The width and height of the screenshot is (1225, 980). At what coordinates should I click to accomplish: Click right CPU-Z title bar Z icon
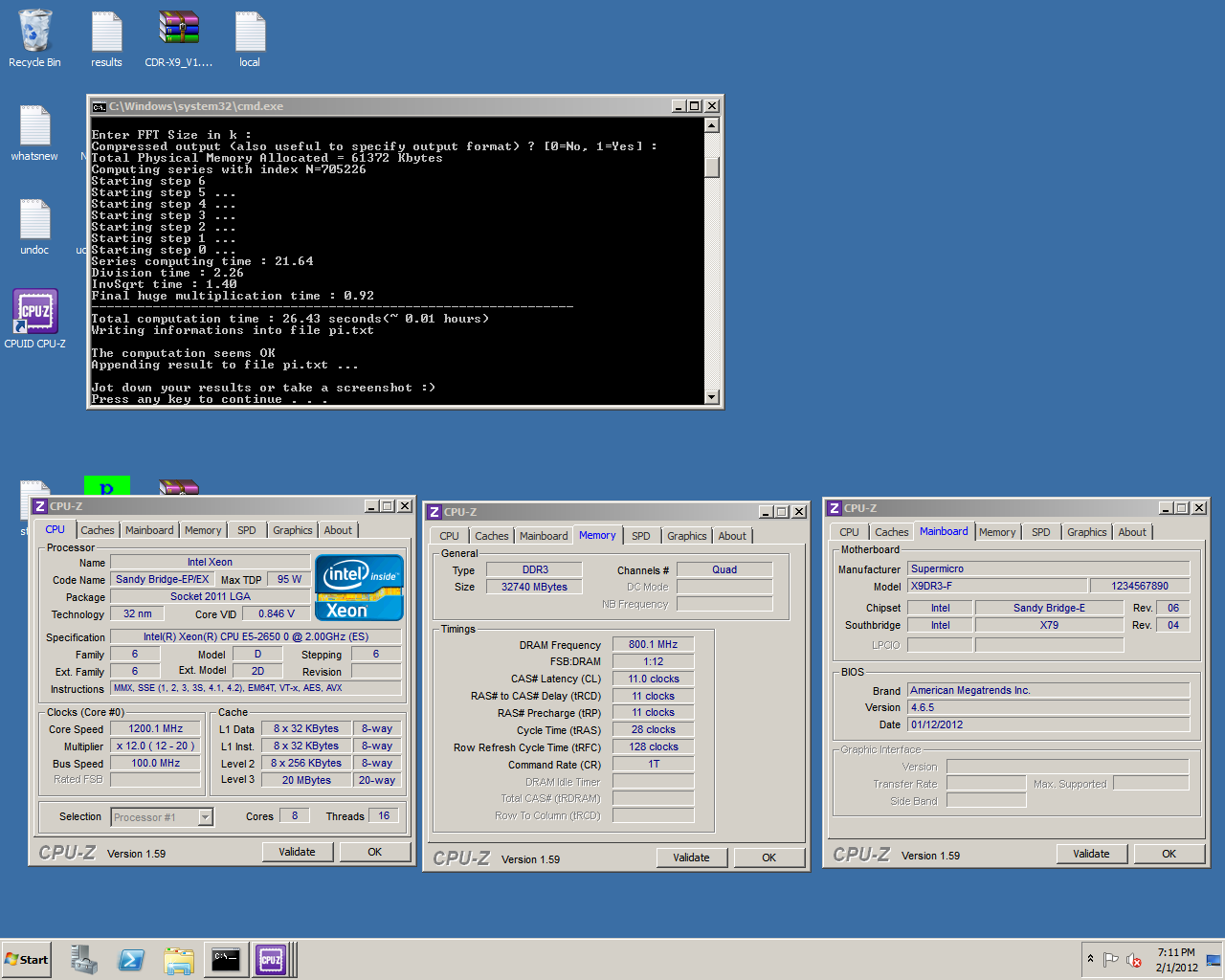coord(835,508)
